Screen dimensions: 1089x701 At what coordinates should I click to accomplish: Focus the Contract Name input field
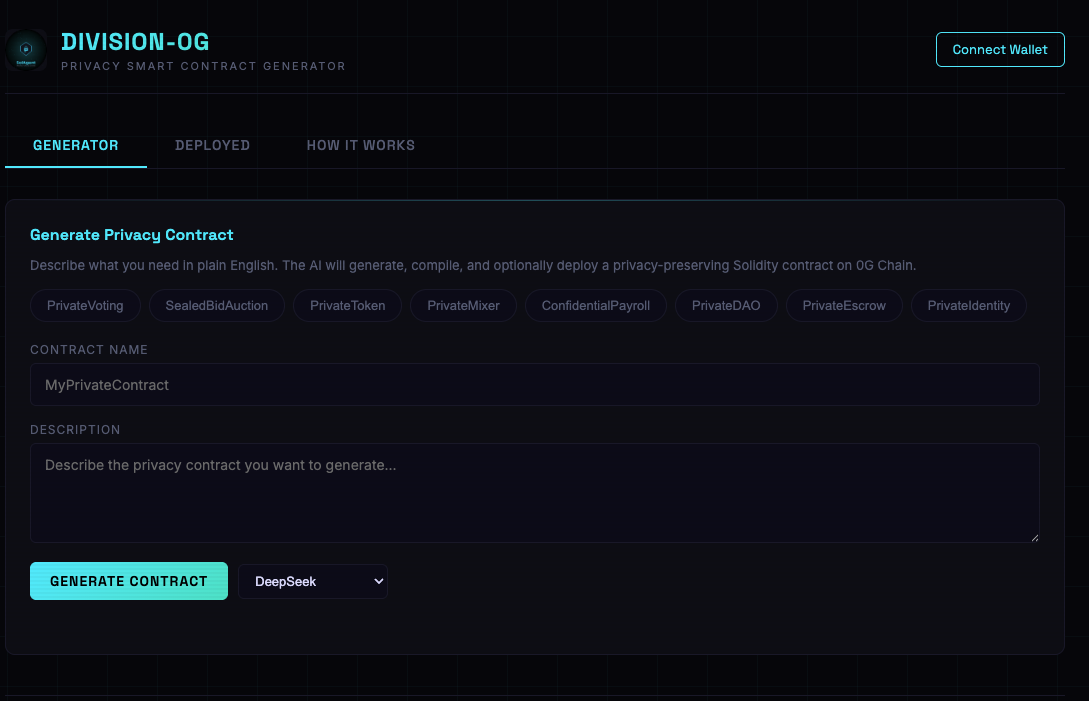coord(534,385)
